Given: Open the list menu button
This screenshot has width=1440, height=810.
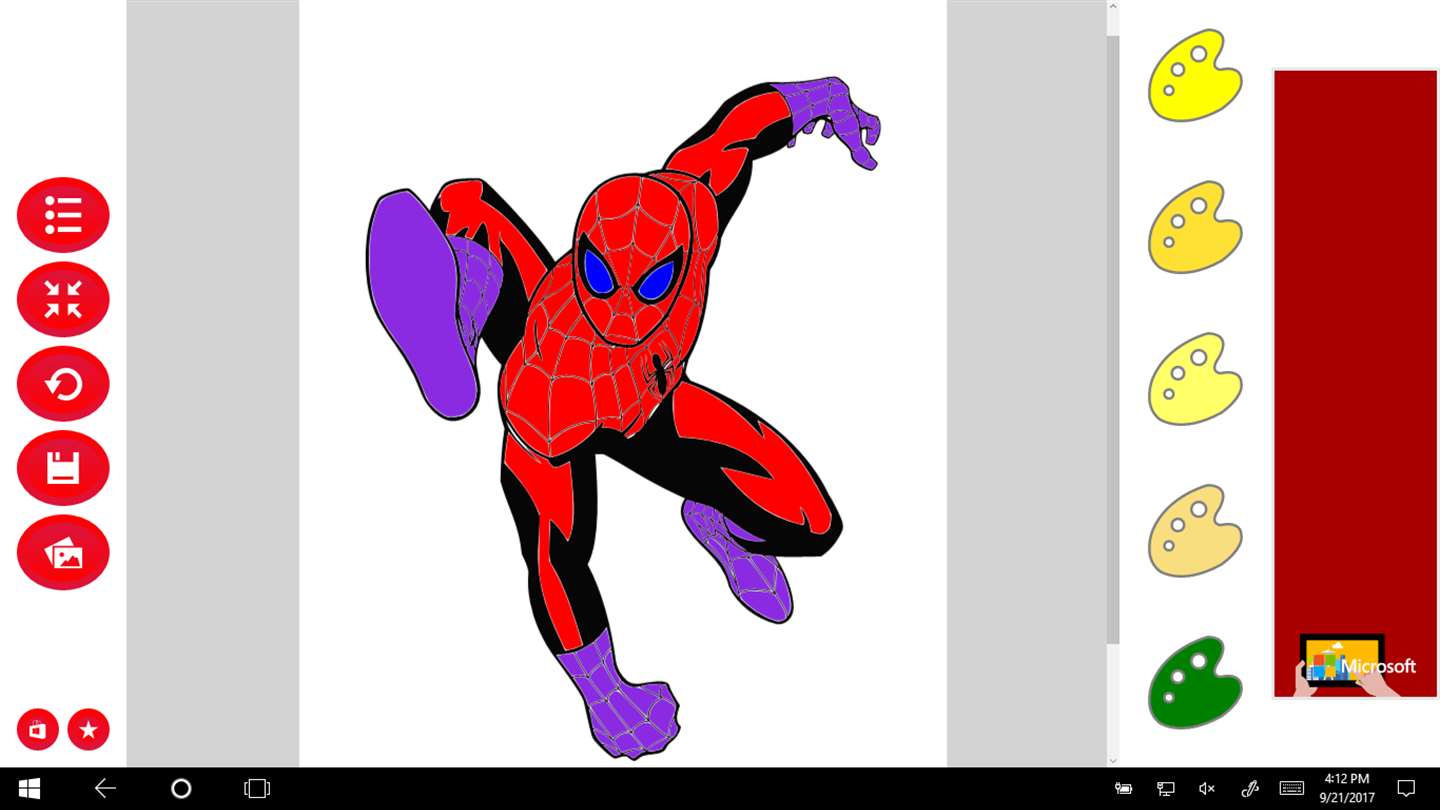Looking at the screenshot, I should [63, 214].
